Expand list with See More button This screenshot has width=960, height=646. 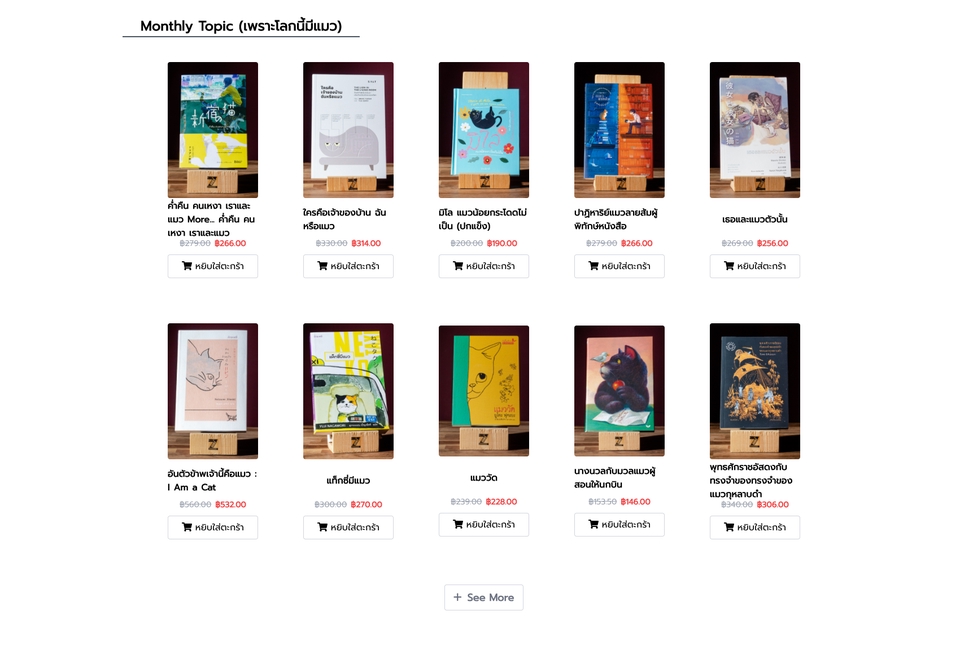point(484,597)
